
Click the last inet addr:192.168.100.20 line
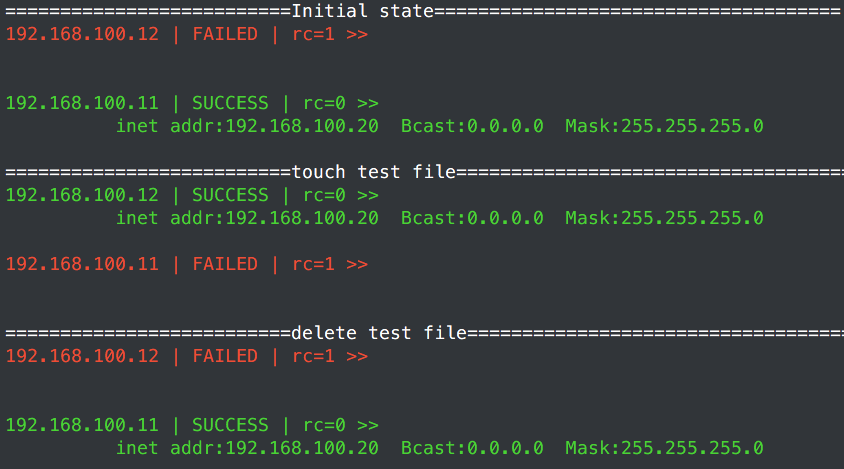tap(248, 448)
